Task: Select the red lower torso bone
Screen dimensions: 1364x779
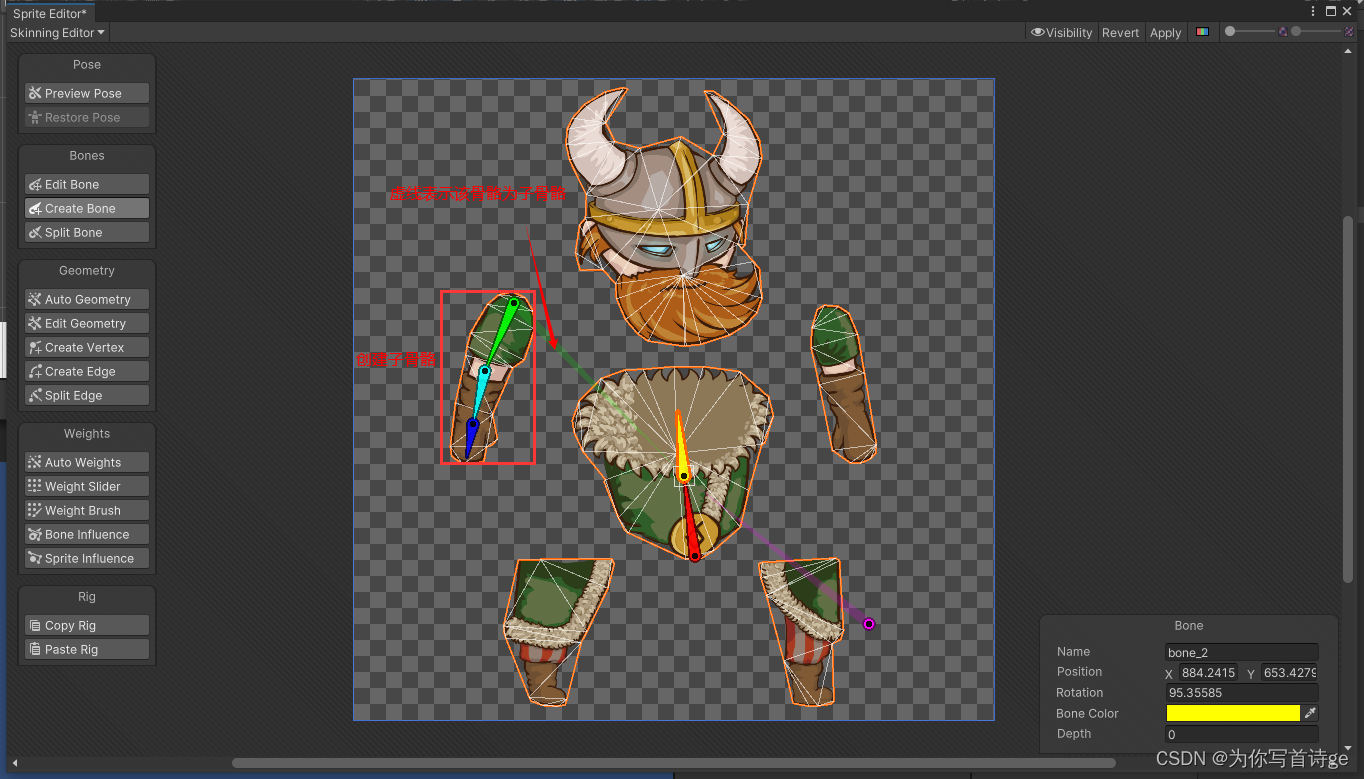Action: [690, 520]
